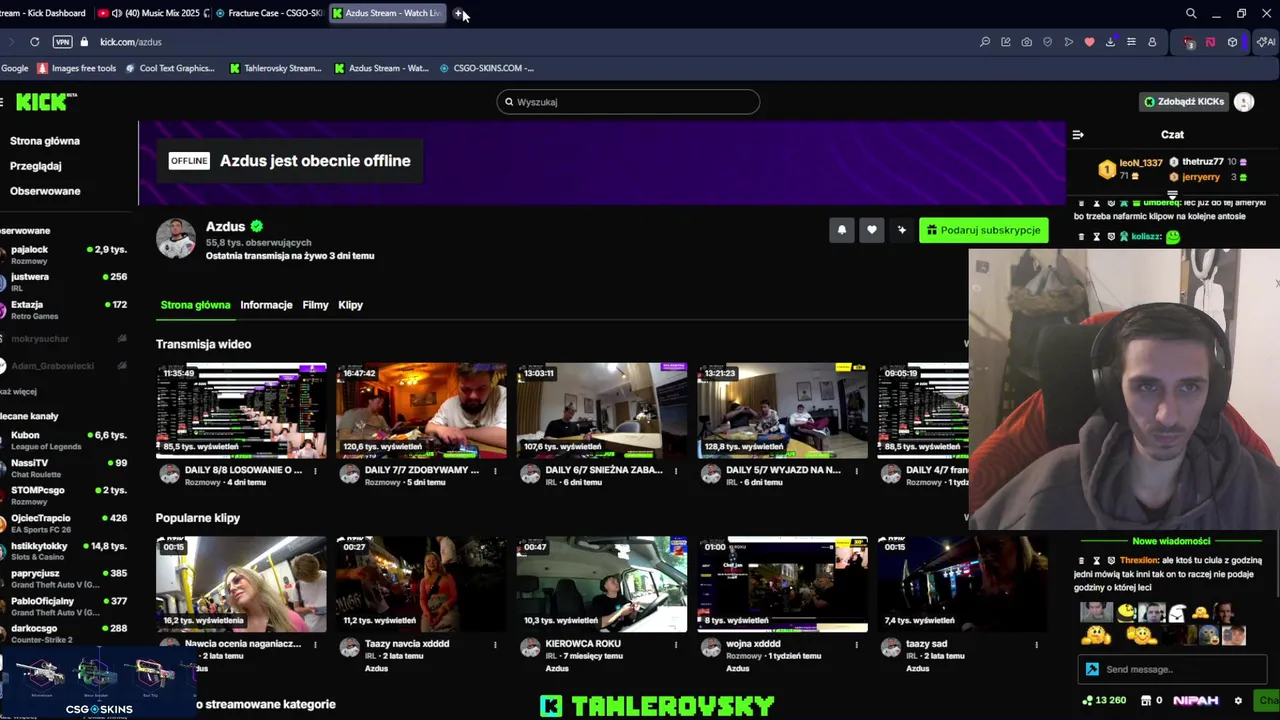The height and width of the screenshot is (720, 1280).
Task: Open pajalock channel in followed list
Action: click(x=65, y=254)
